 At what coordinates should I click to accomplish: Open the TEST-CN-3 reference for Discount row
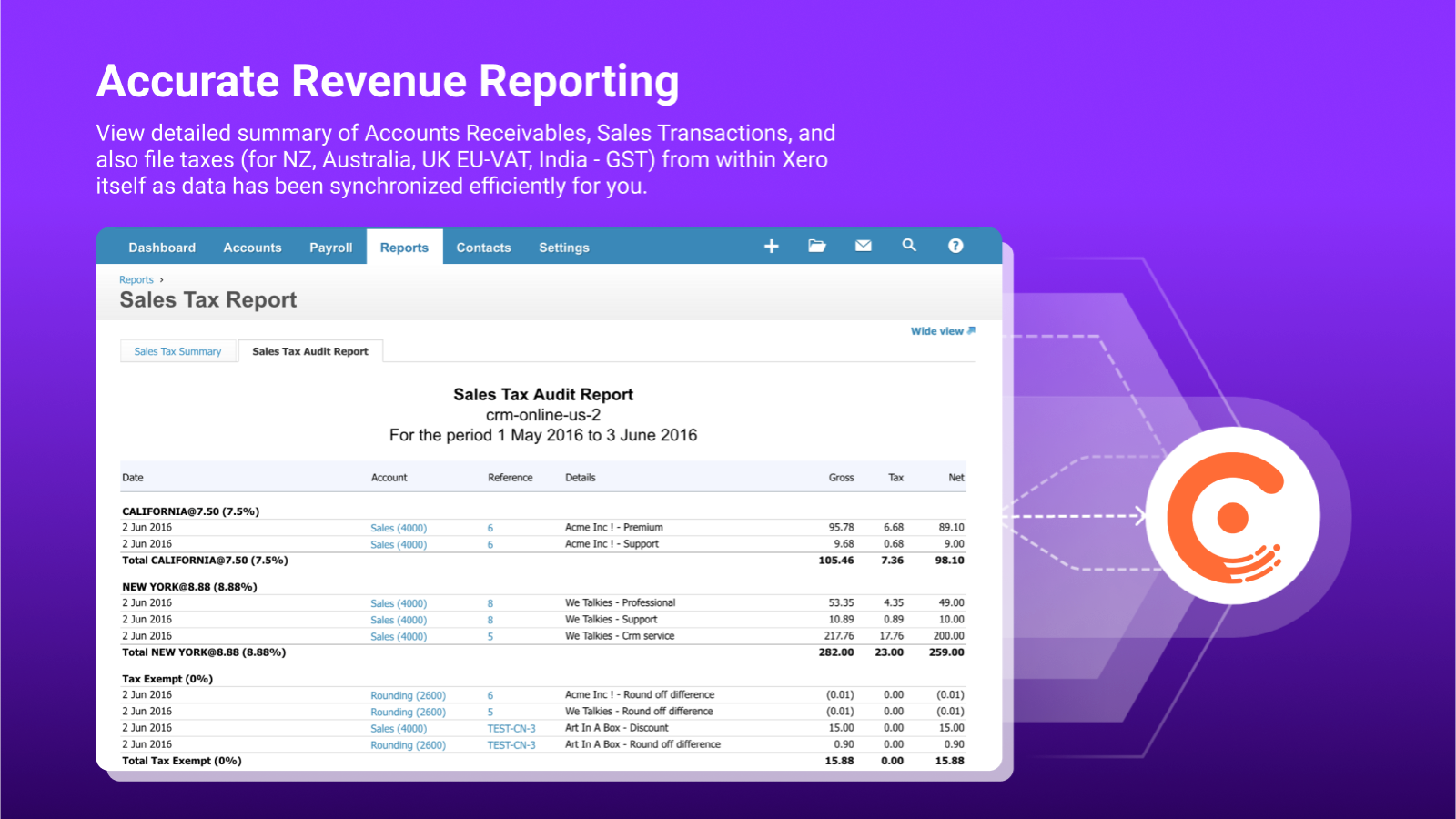511,729
